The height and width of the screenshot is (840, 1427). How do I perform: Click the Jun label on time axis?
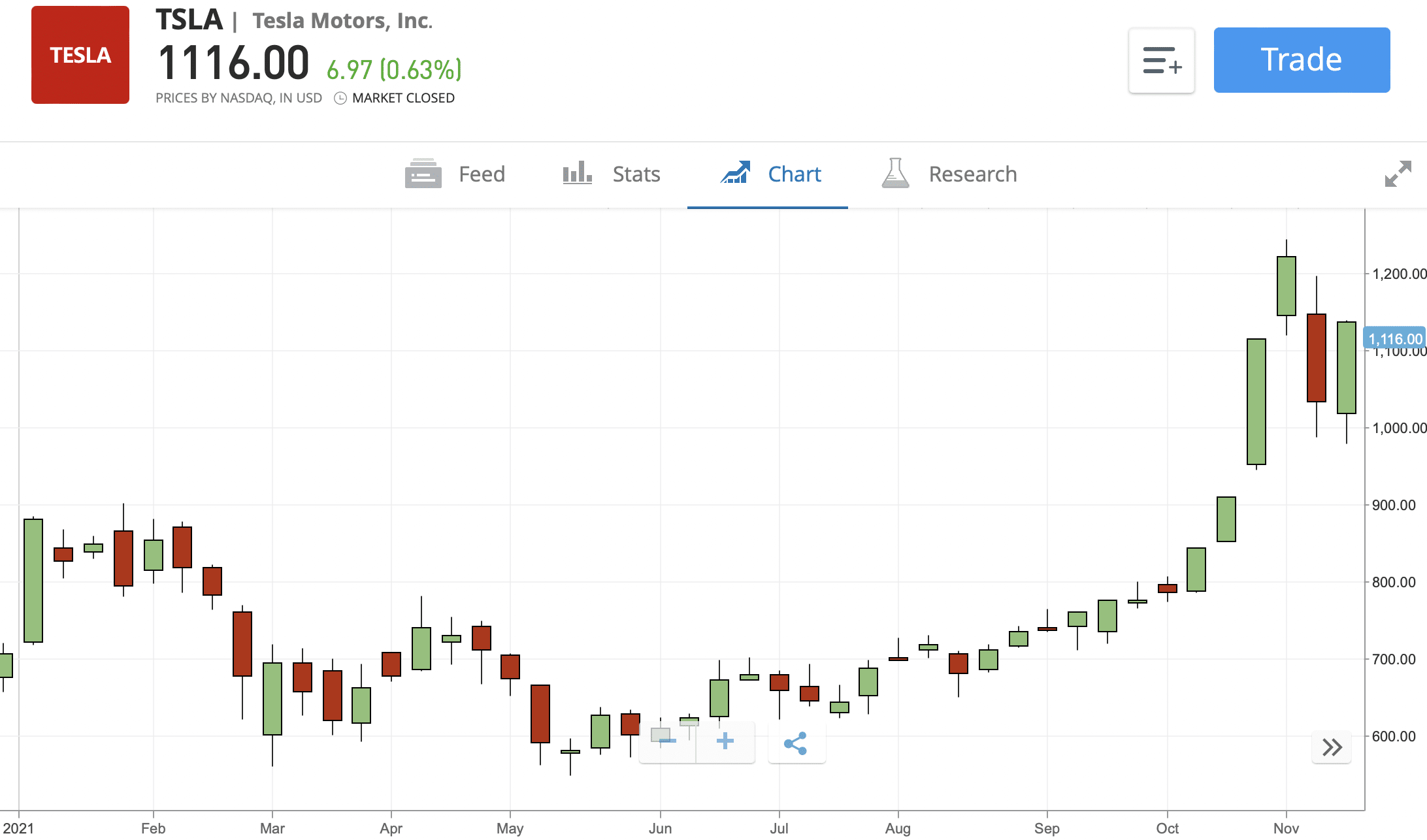tap(660, 828)
